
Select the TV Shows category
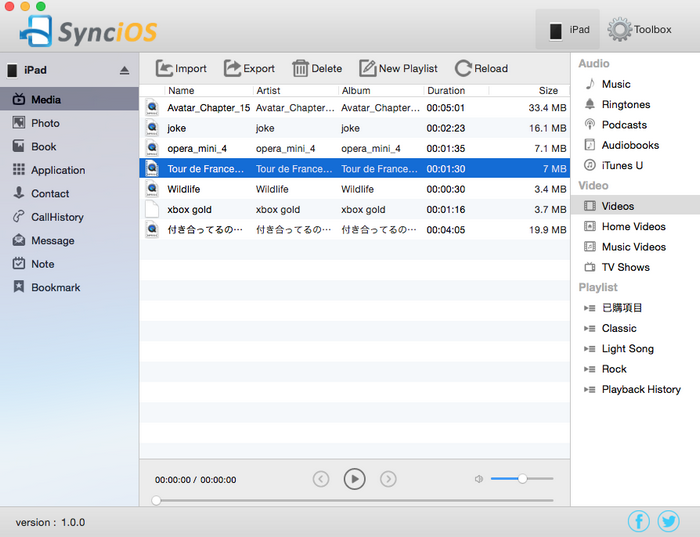(635, 267)
